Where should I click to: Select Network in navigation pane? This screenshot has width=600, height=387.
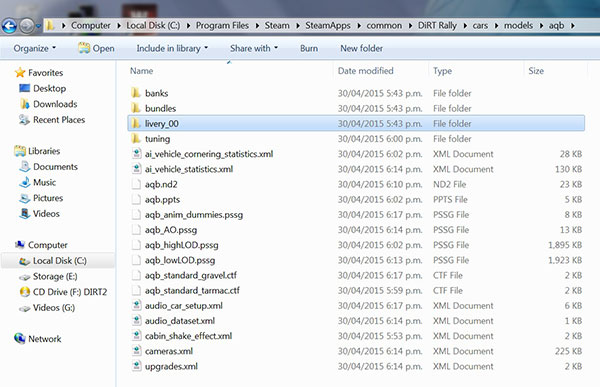point(38,339)
